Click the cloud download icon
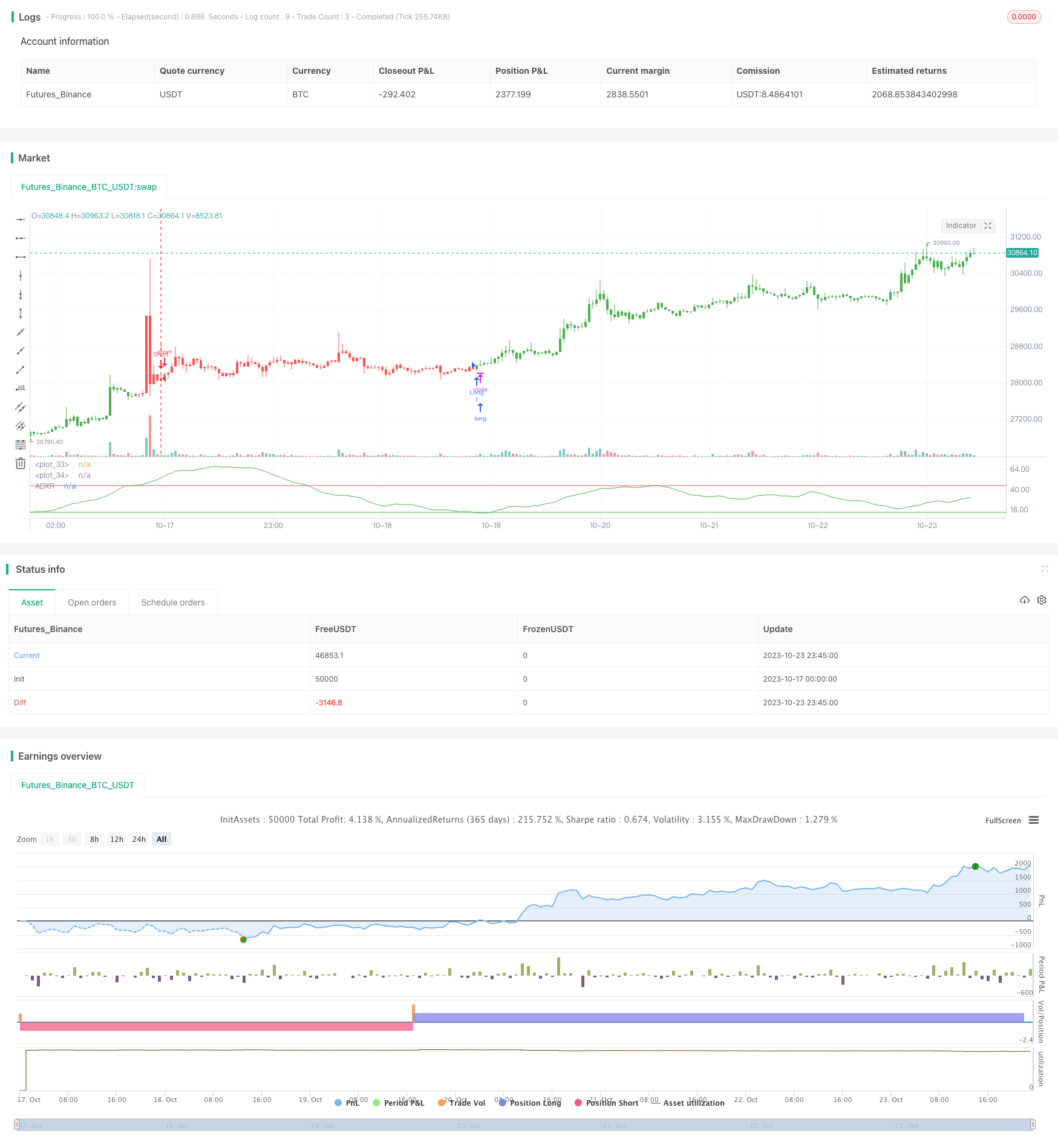 click(x=1024, y=600)
